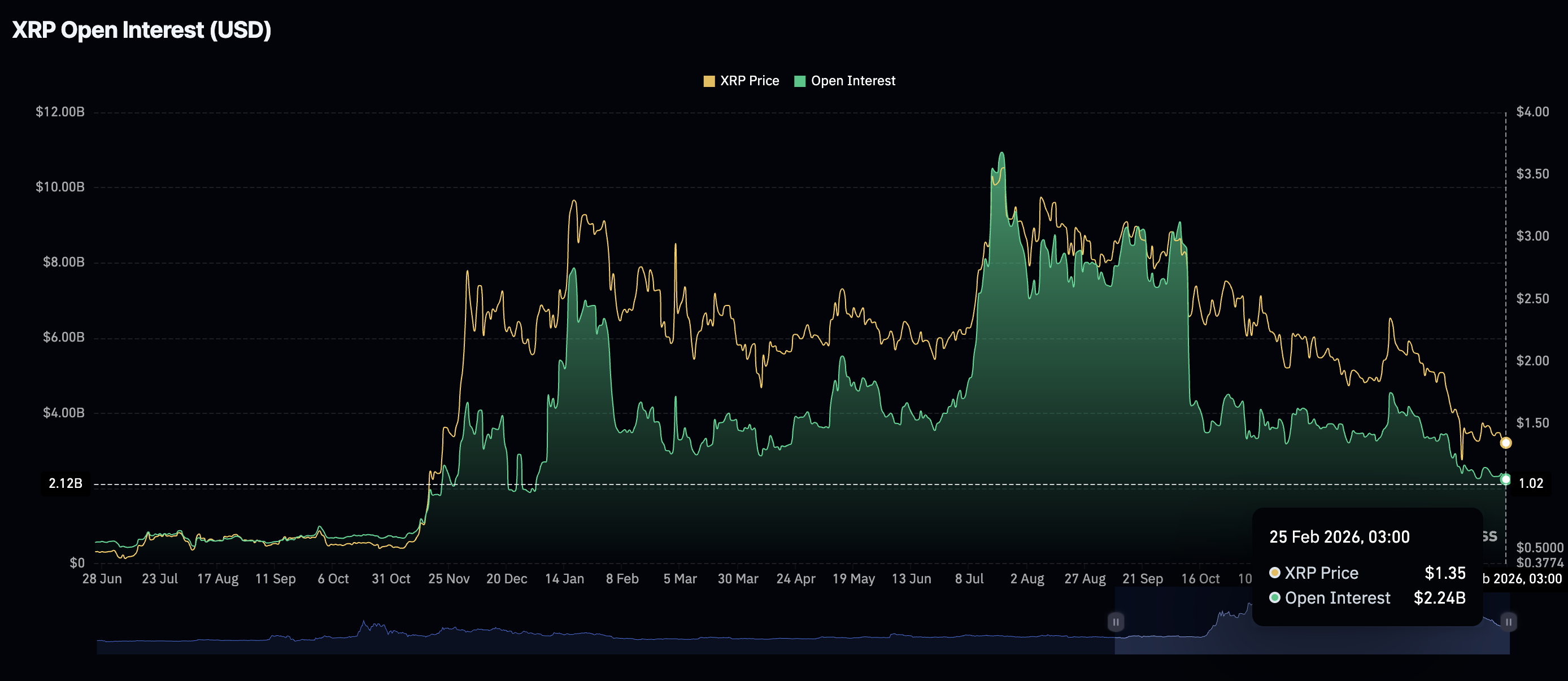Click the green Open Interest legend swatch
The width and height of the screenshot is (1568, 681).
pos(800,81)
